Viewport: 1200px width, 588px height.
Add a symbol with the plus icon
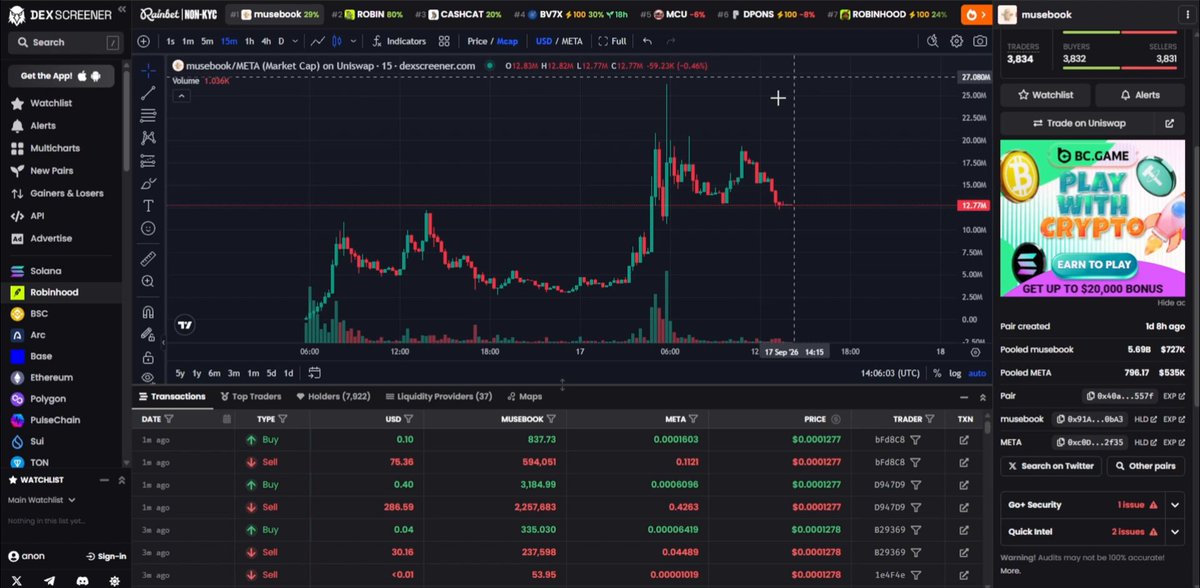pyautogui.click(x=143, y=41)
